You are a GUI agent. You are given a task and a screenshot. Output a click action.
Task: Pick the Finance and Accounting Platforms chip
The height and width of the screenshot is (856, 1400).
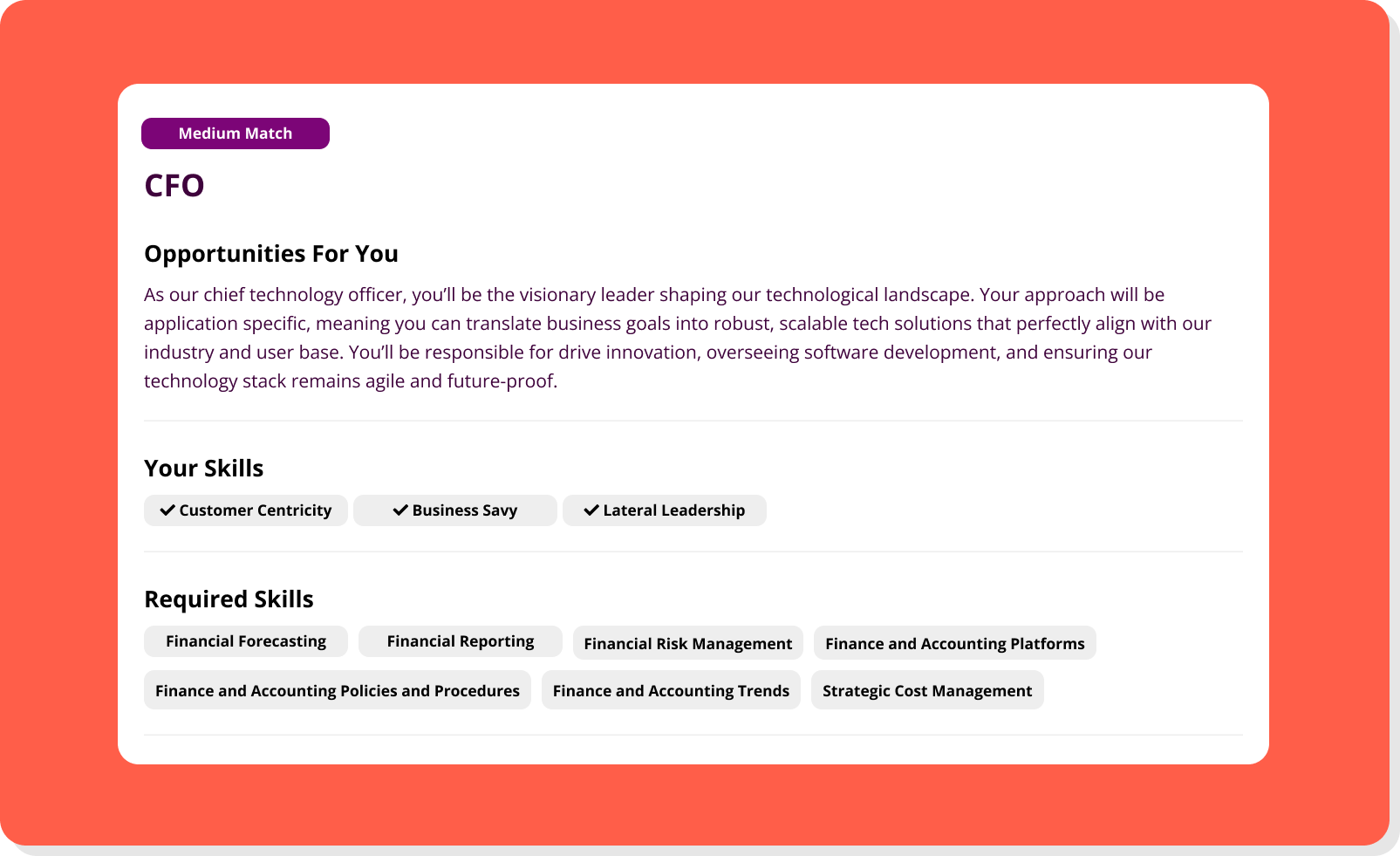click(955, 644)
